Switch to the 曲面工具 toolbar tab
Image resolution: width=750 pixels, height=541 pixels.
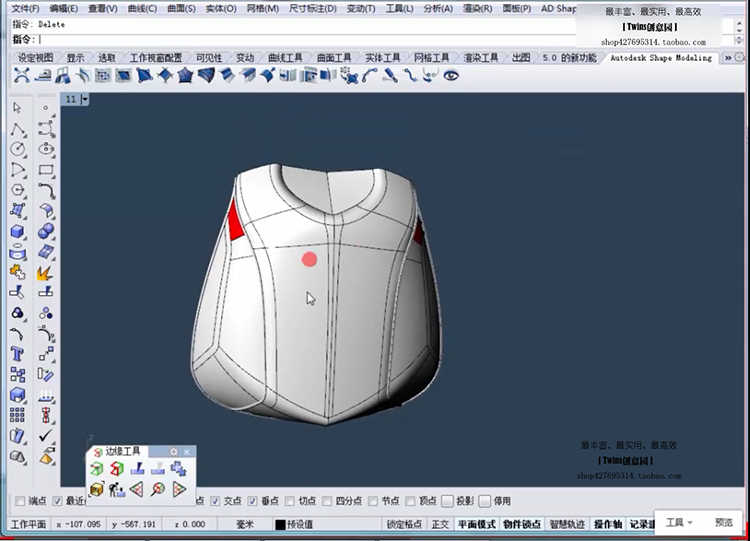[334, 58]
